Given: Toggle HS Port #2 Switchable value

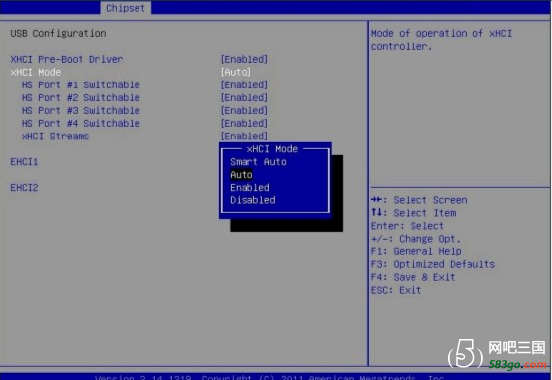Looking at the screenshot, I should 244,98.
